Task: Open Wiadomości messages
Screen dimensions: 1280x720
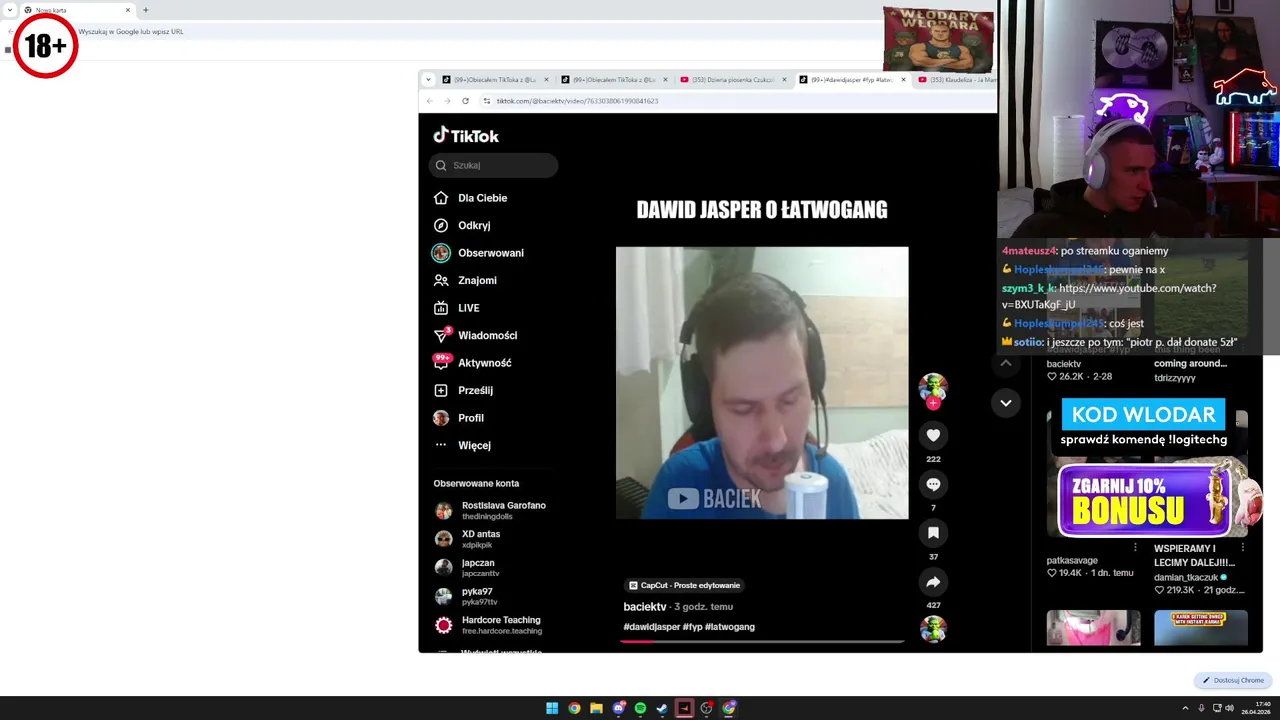Action: pos(475,335)
